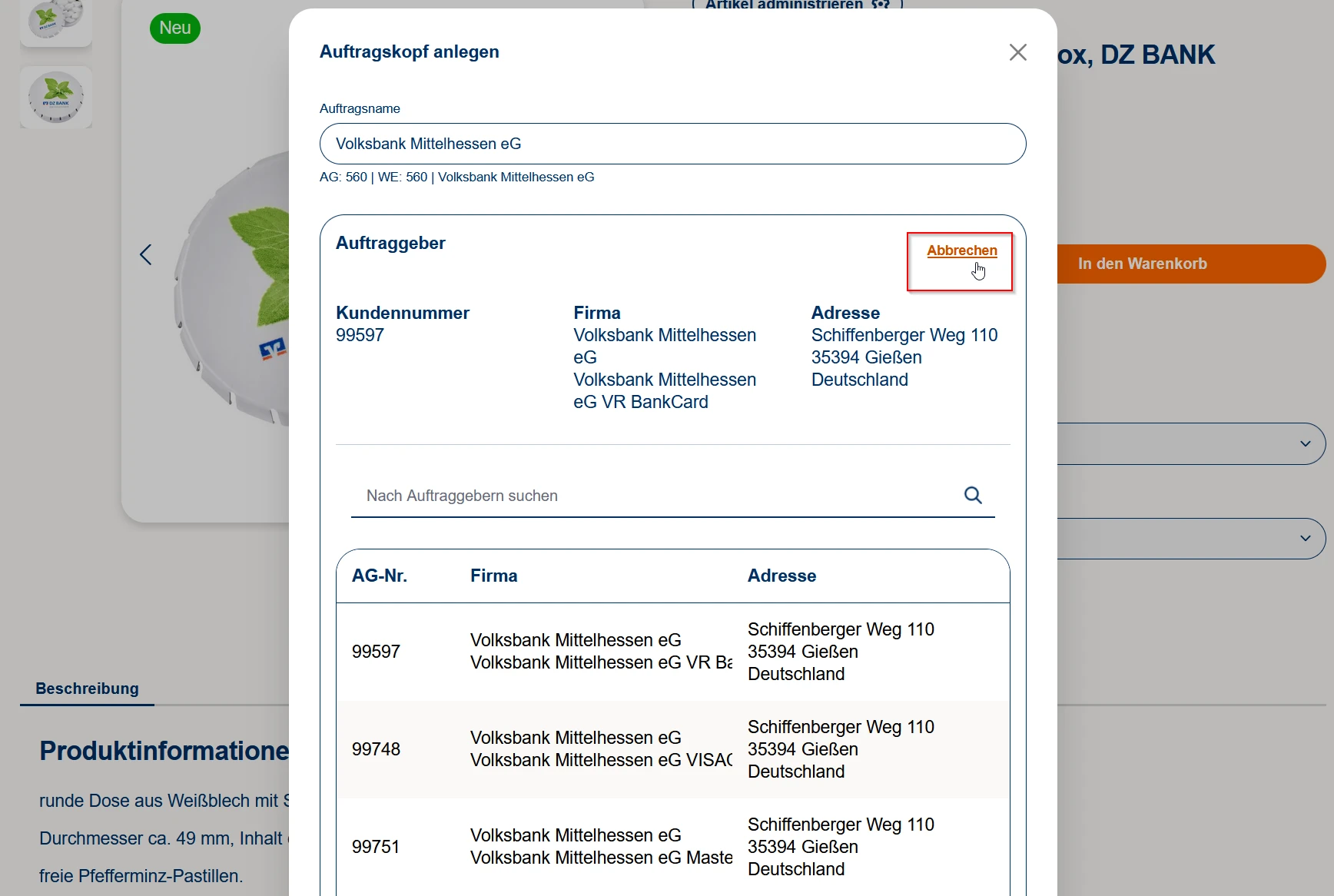Close the Auftragskopf anlegen dialog

pyautogui.click(x=1017, y=52)
